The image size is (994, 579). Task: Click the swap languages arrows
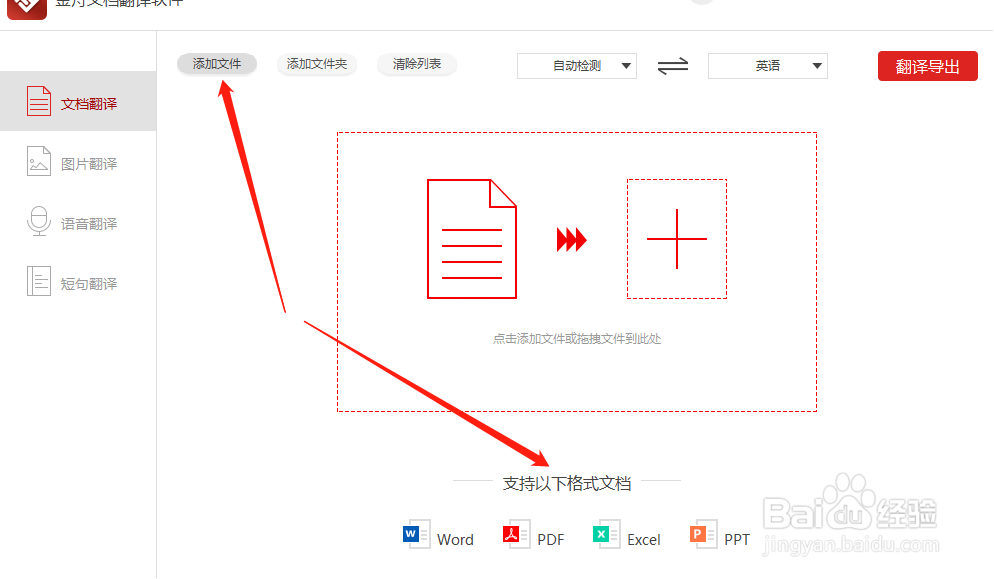[x=671, y=65]
